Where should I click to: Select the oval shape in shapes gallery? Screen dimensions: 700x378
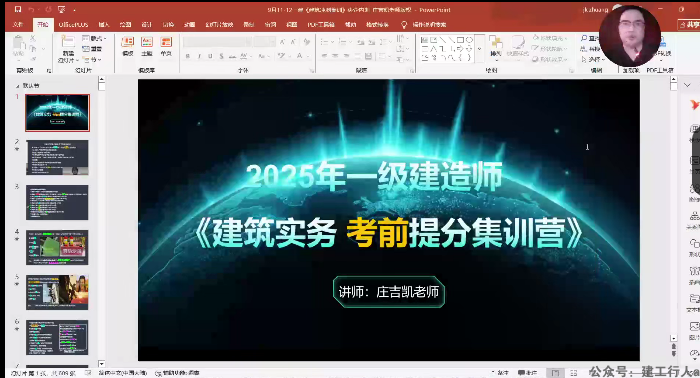pos(469,40)
